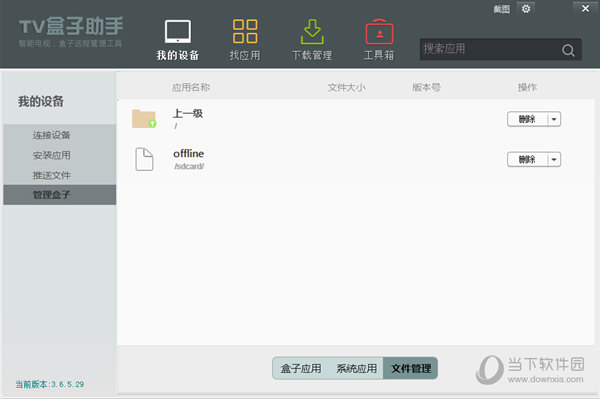Click the 操作 column header

(x=527, y=88)
